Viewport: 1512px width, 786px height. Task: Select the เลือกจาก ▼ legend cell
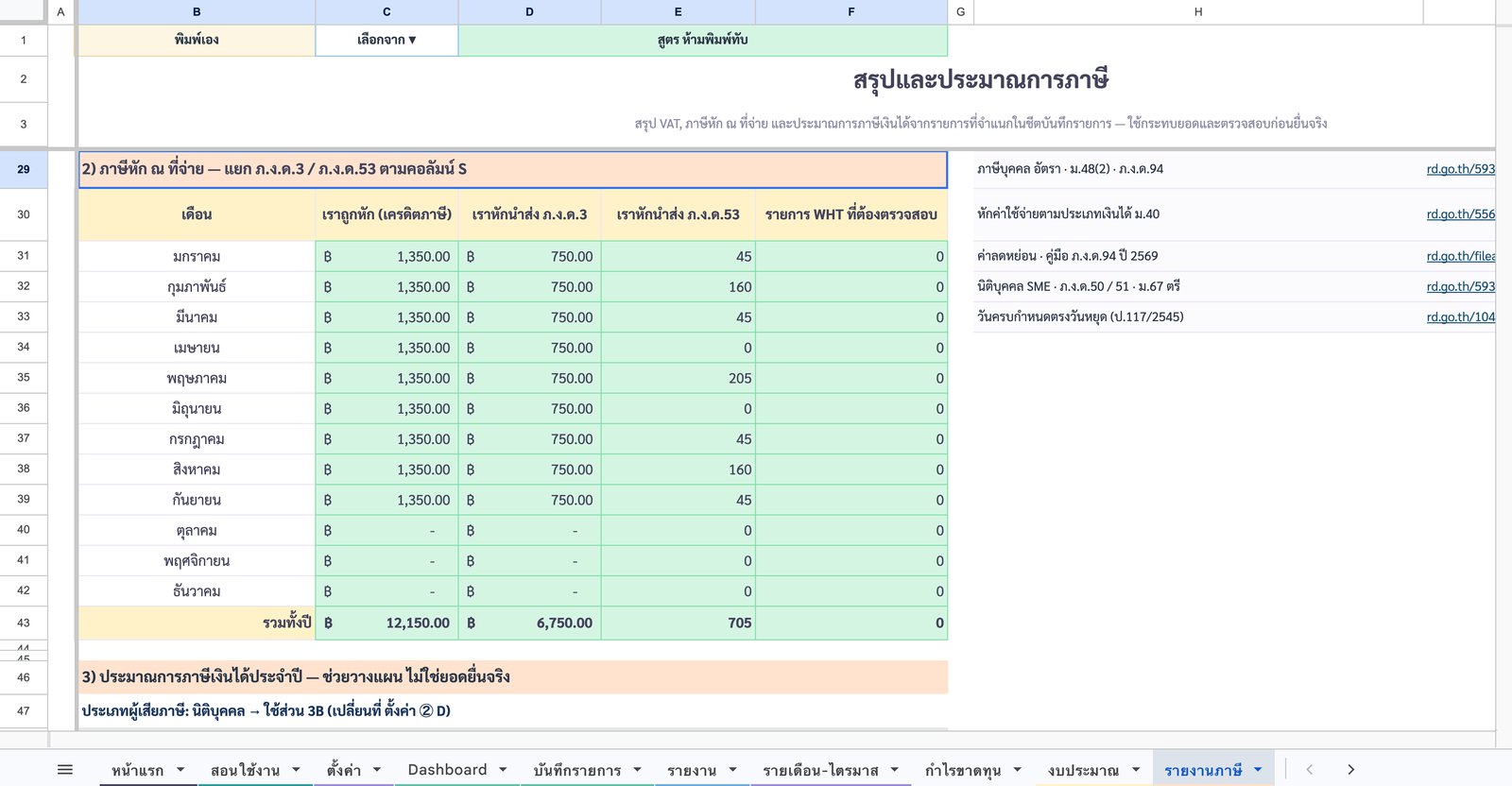[x=387, y=40]
